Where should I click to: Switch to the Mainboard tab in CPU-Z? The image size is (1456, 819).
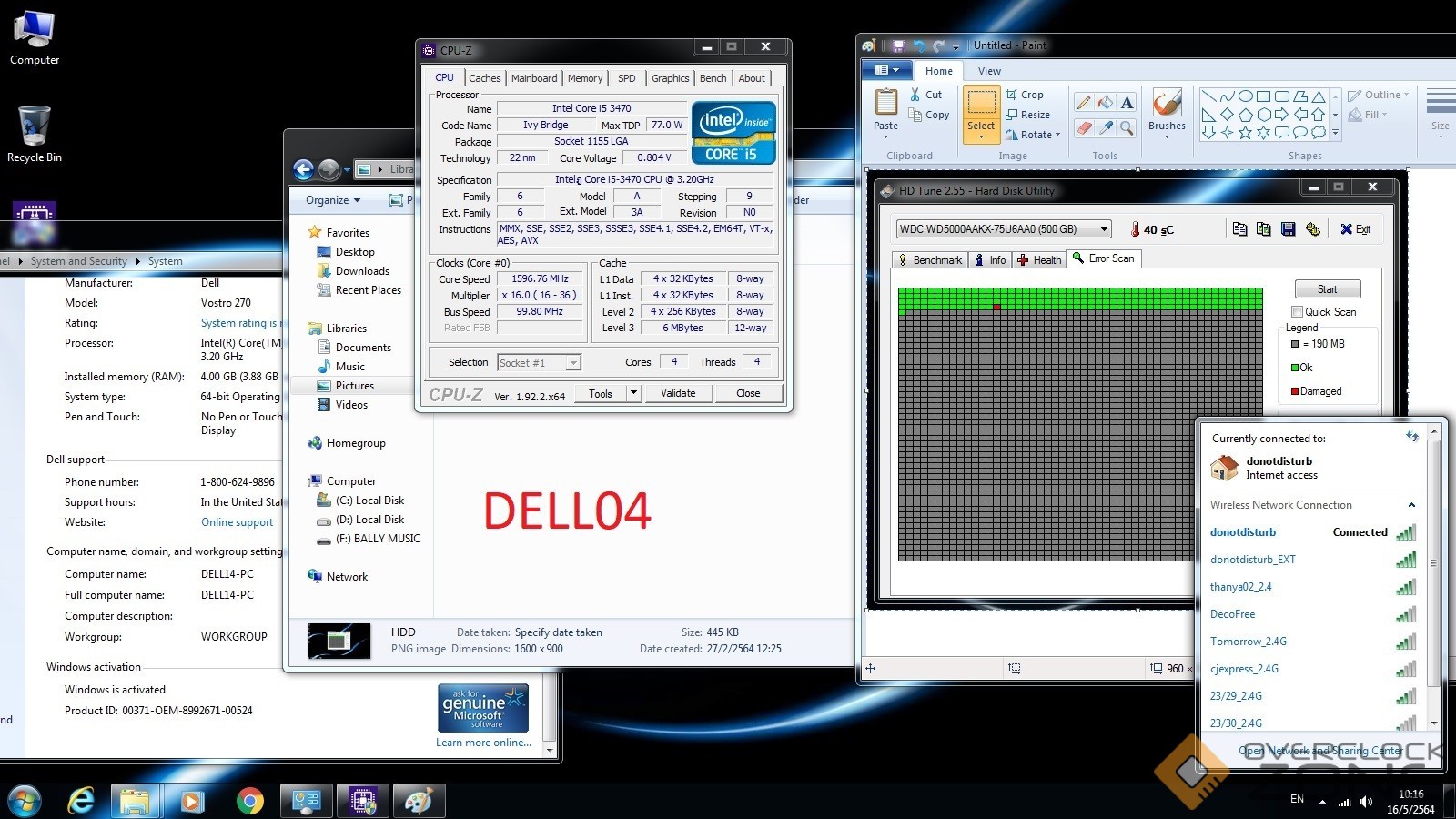534,78
